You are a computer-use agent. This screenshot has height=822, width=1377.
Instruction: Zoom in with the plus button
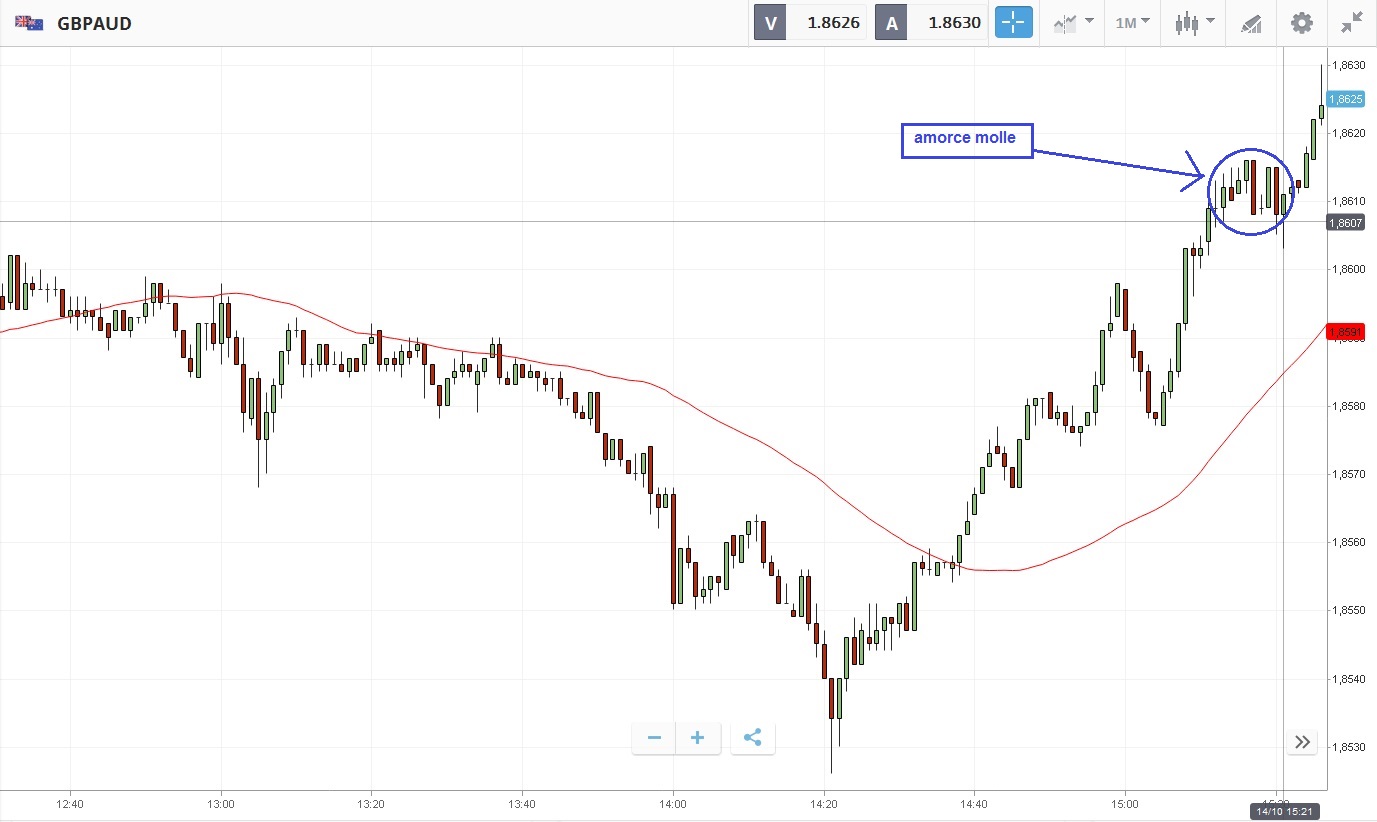pos(698,739)
